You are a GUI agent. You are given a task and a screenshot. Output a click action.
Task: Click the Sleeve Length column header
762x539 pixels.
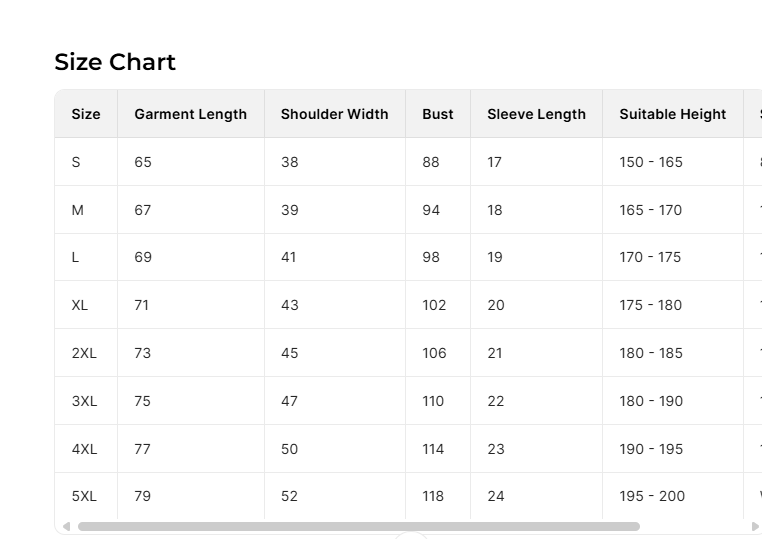pos(536,114)
